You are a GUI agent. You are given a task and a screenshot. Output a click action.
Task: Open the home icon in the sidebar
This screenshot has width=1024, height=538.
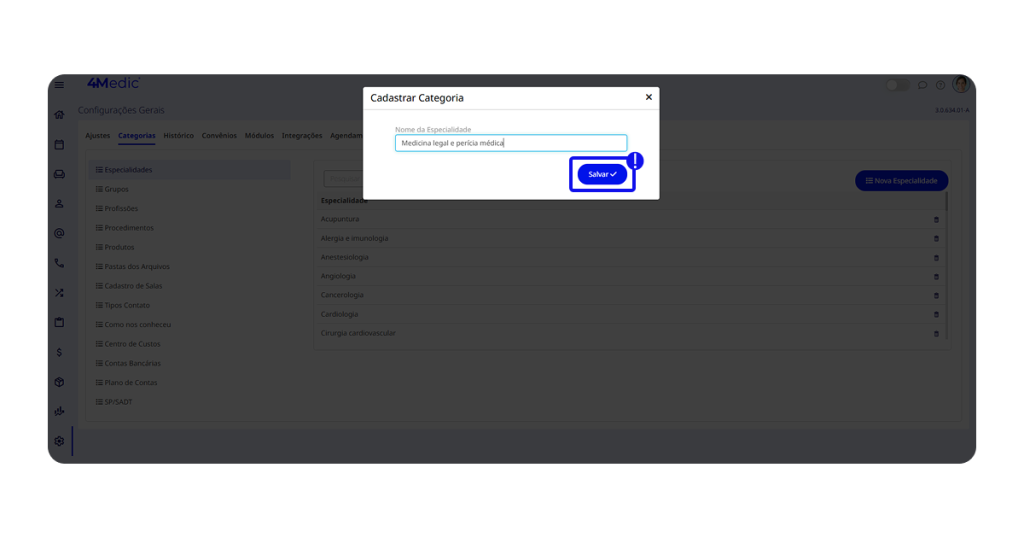[x=59, y=115]
